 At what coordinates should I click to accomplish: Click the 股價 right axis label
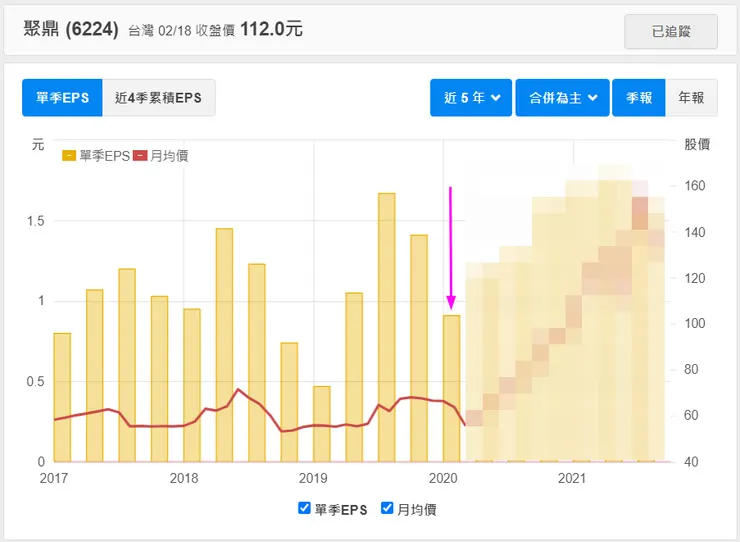(697, 144)
